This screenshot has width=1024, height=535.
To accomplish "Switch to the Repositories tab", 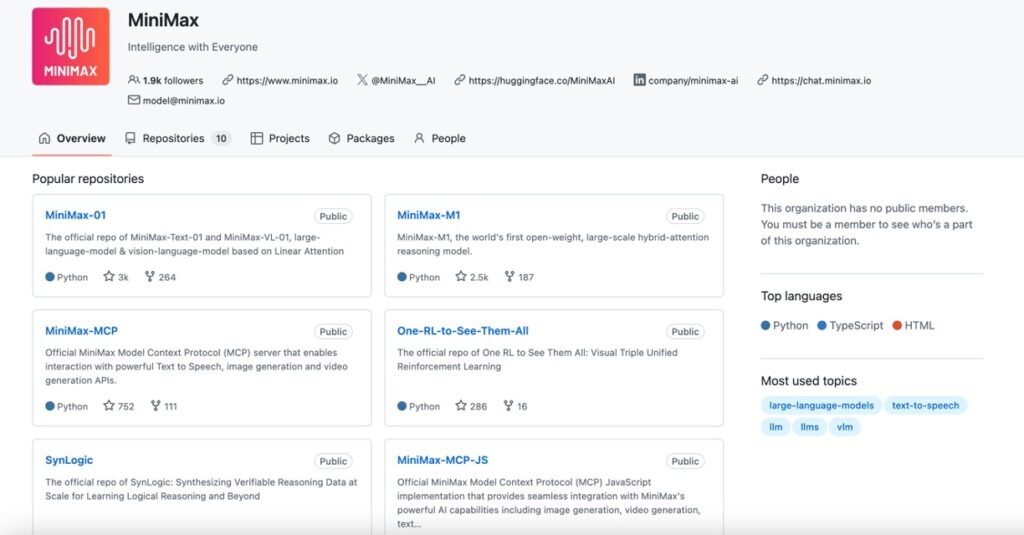I will [x=178, y=138].
